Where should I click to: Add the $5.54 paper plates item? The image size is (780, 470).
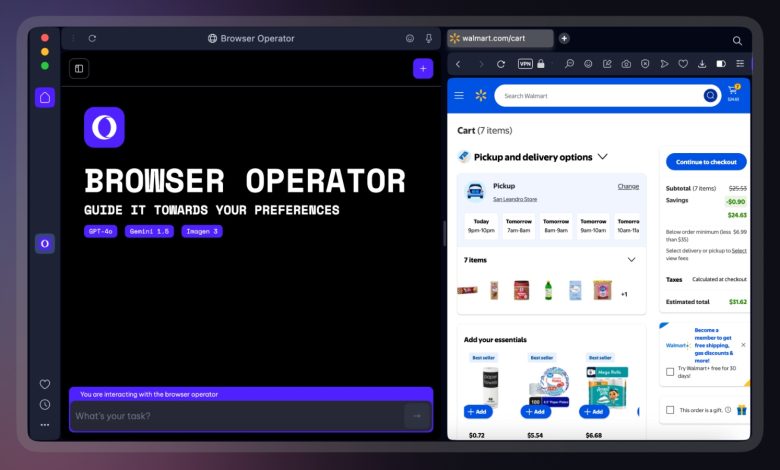(x=536, y=412)
